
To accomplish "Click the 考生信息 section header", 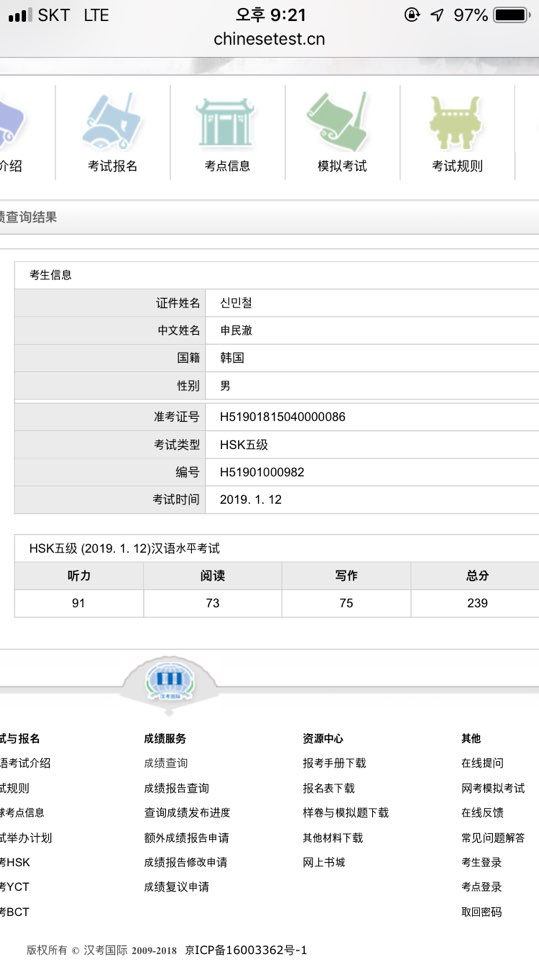I will (x=50, y=275).
